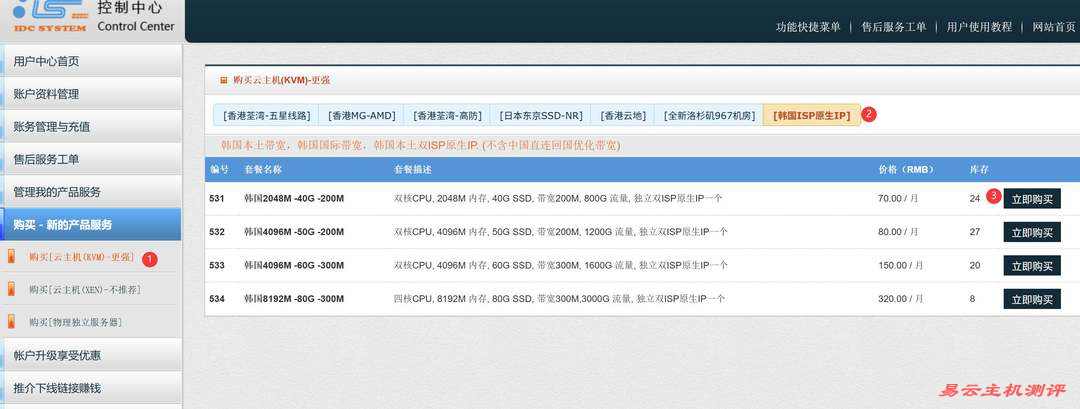Click plan number 531
The width and height of the screenshot is (1080, 409).
tap(217, 198)
